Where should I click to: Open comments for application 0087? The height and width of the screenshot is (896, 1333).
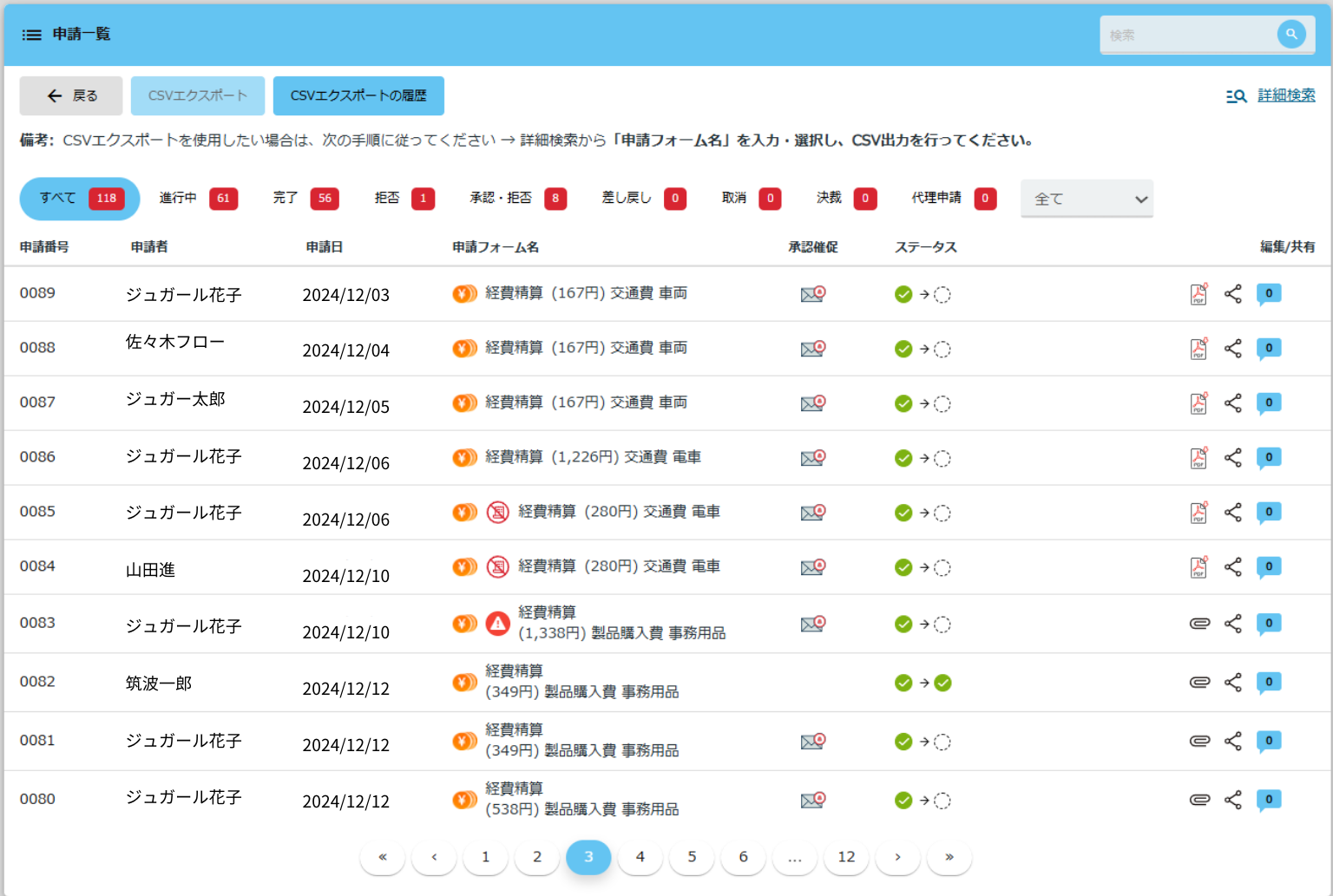[1269, 403]
